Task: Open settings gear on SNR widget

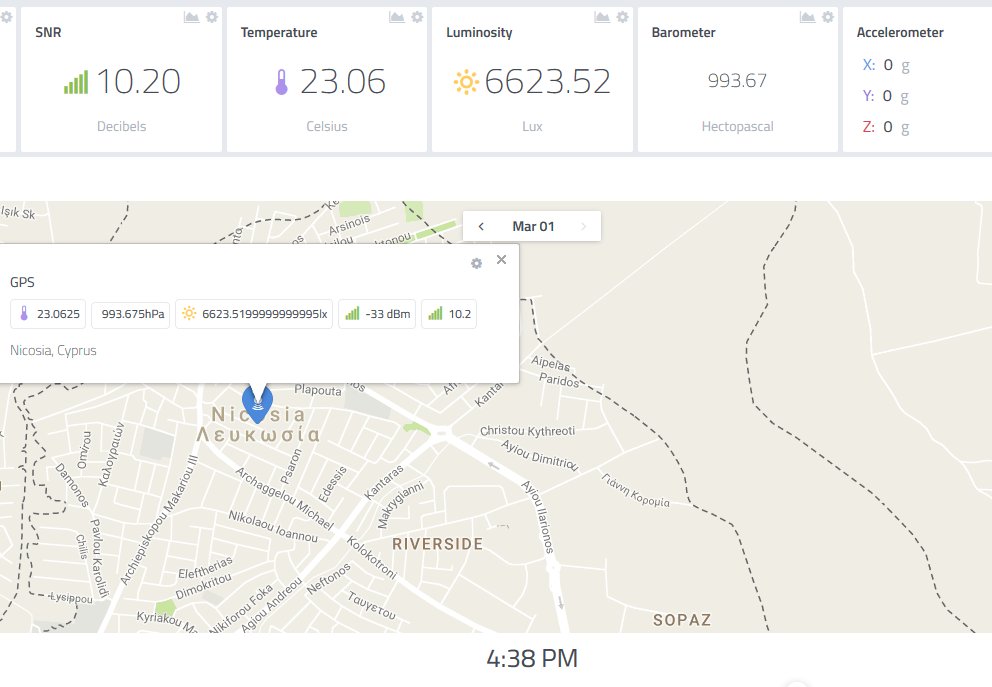Action: point(212,17)
